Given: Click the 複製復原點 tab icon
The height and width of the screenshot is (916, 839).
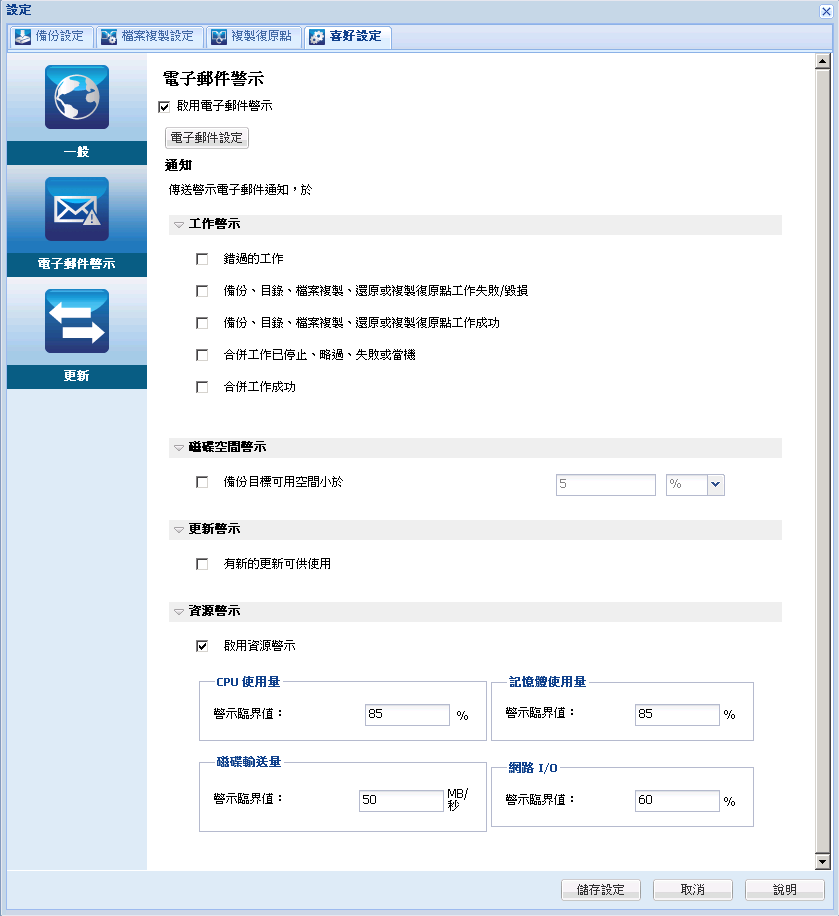Looking at the screenshot, I should [x=219, y=37].
